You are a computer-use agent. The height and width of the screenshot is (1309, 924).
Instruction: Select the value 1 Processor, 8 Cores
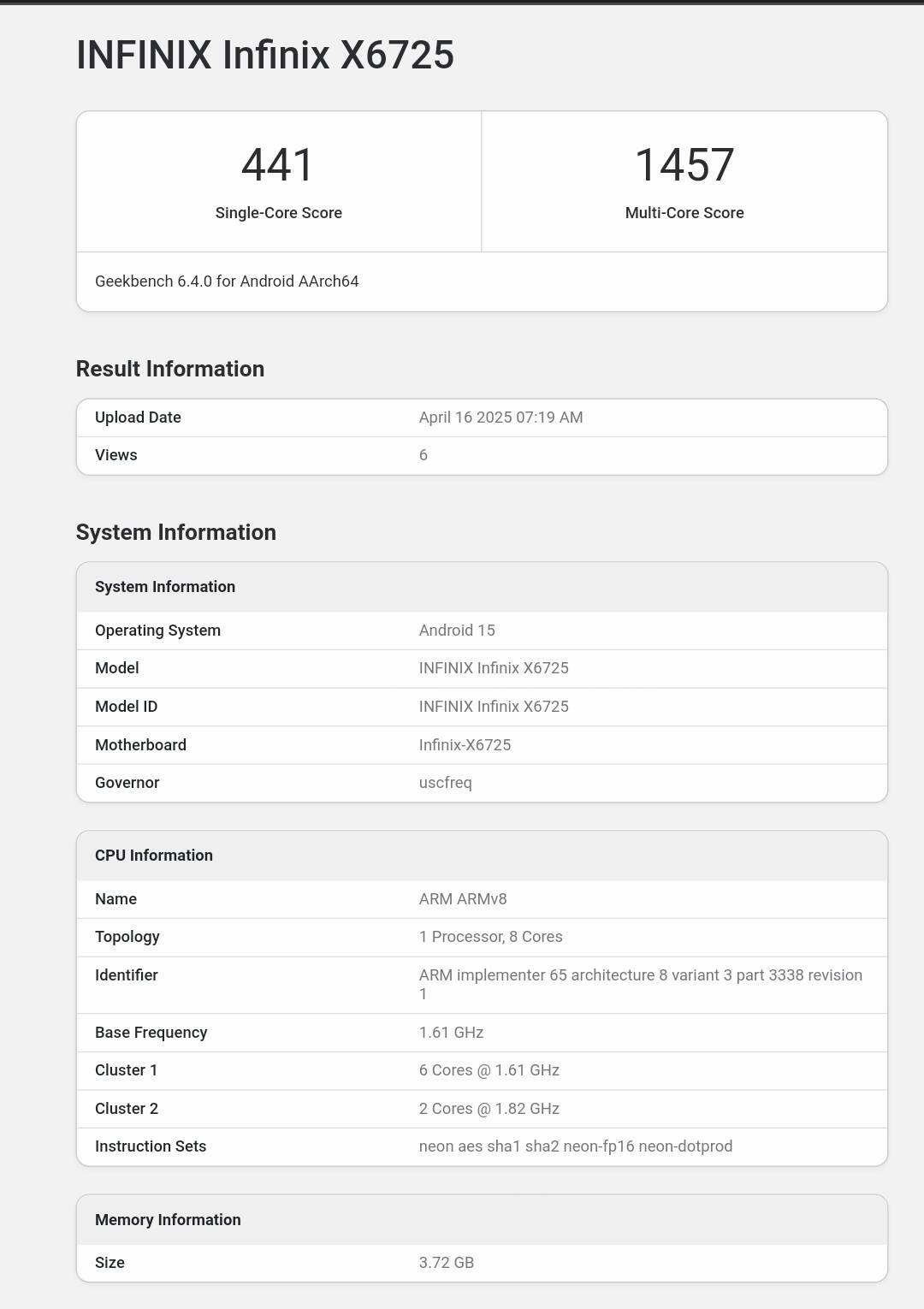coord(491,937)
